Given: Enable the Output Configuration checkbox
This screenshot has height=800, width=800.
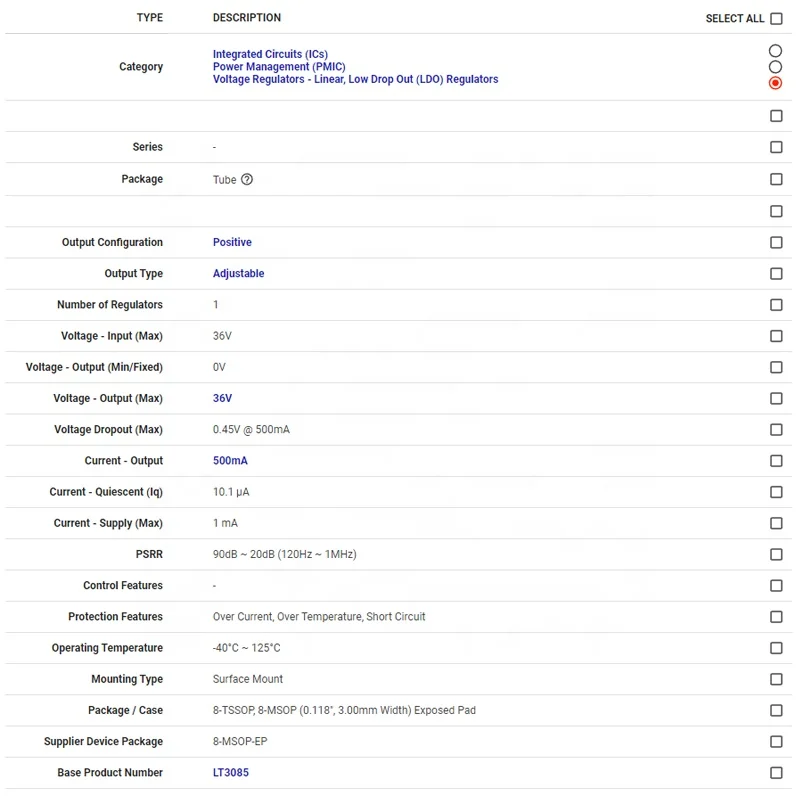Looking at the screenshot, I should (776, 242).
